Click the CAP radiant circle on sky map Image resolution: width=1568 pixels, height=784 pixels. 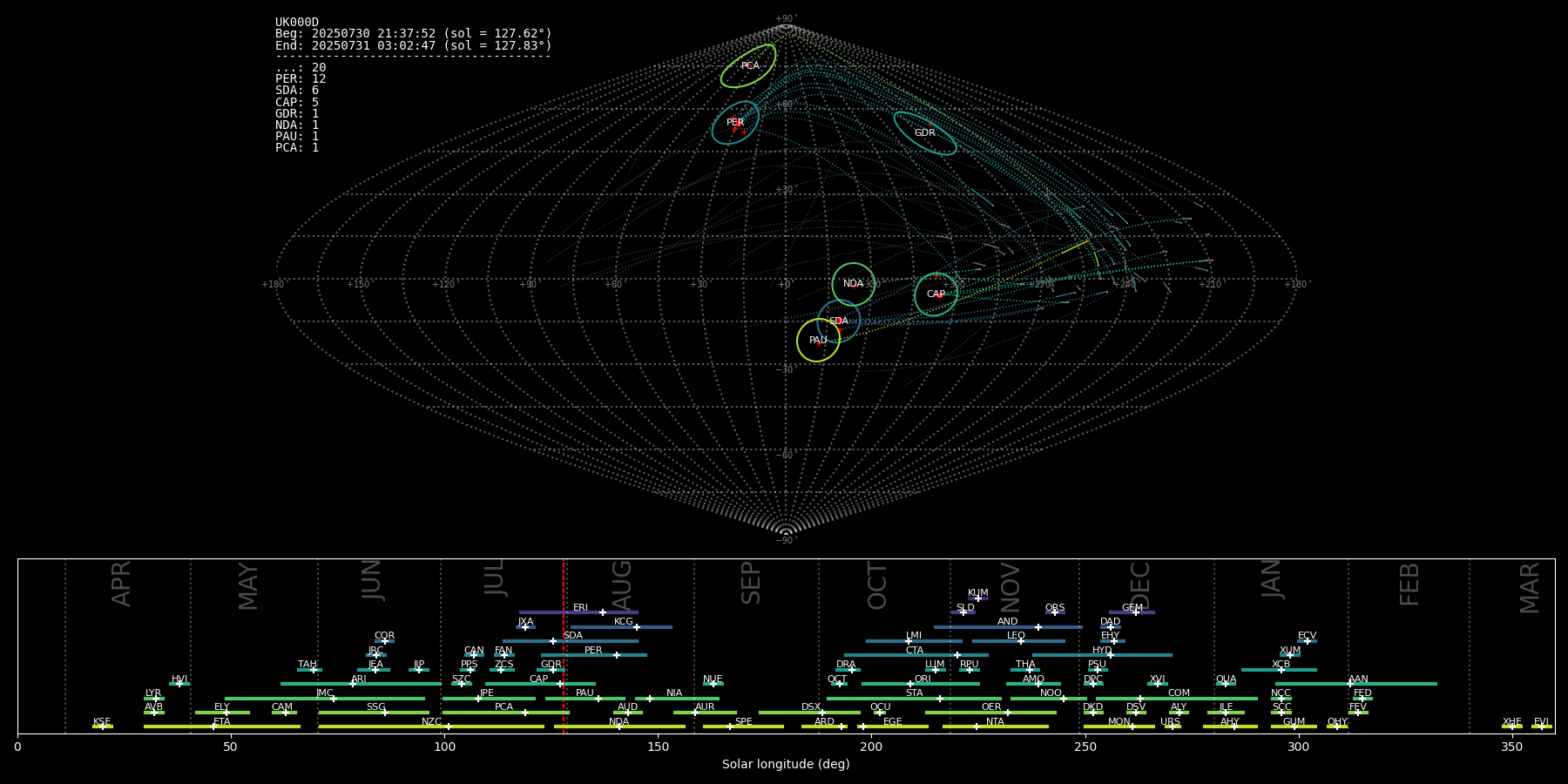pyautogui.click(x=936, y=294)
